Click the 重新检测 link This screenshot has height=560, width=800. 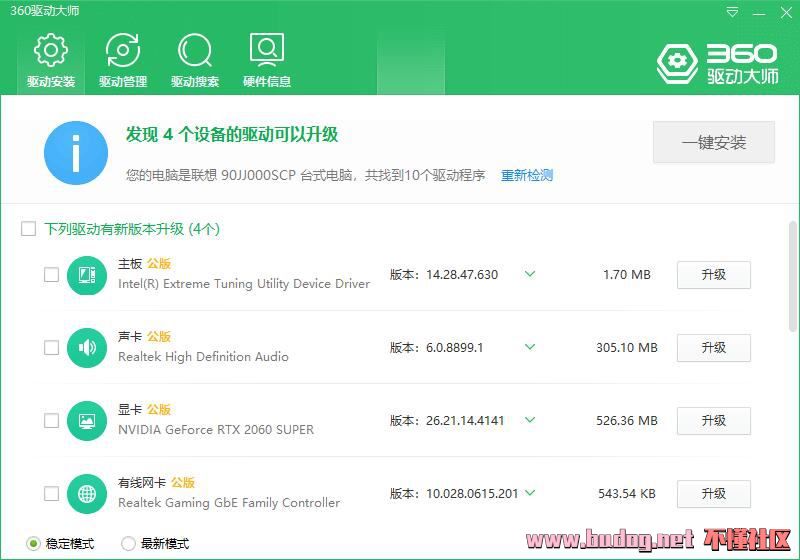[527, 175]
